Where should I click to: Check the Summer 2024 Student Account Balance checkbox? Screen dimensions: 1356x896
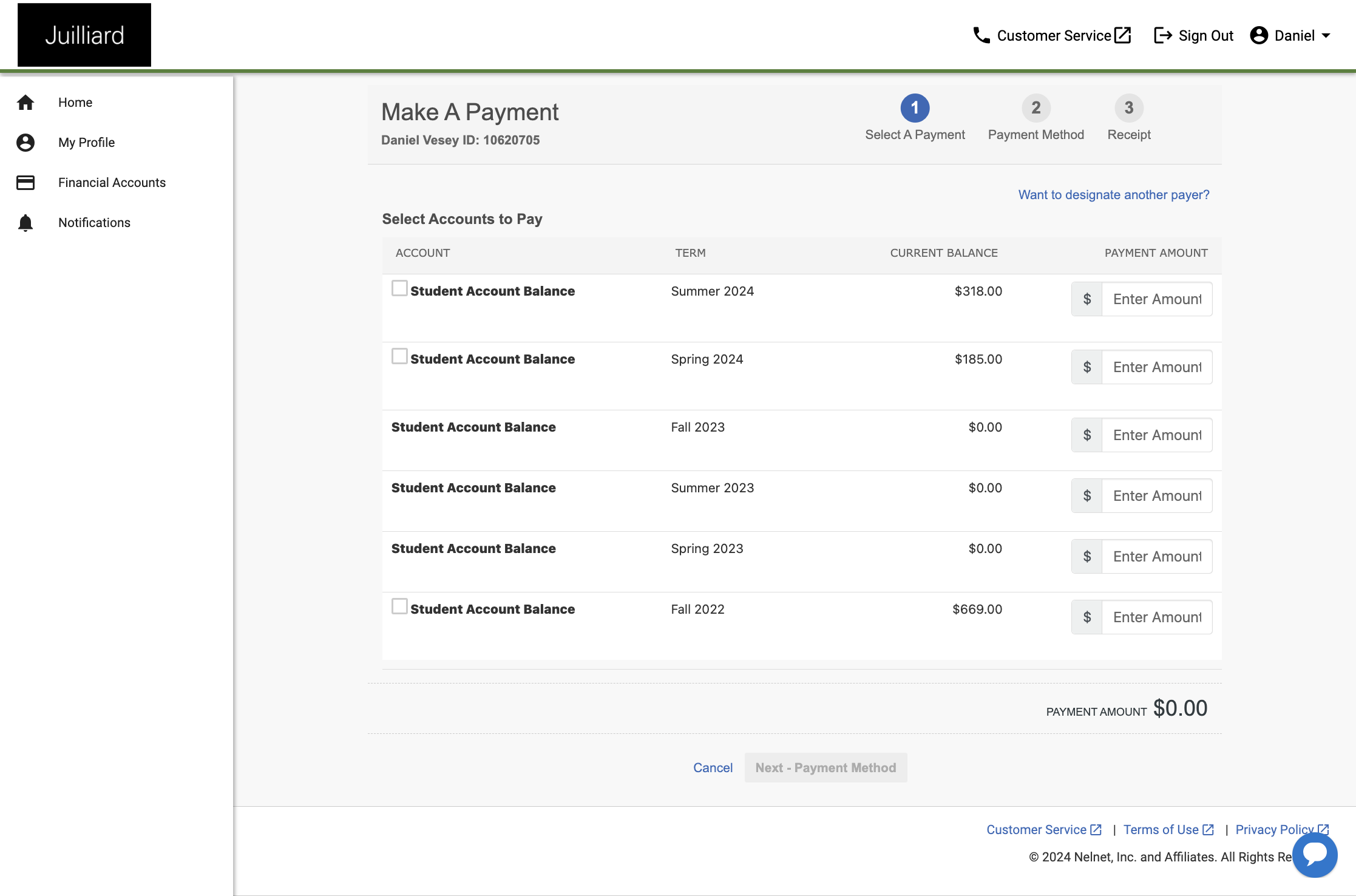[x=399, y=288]
